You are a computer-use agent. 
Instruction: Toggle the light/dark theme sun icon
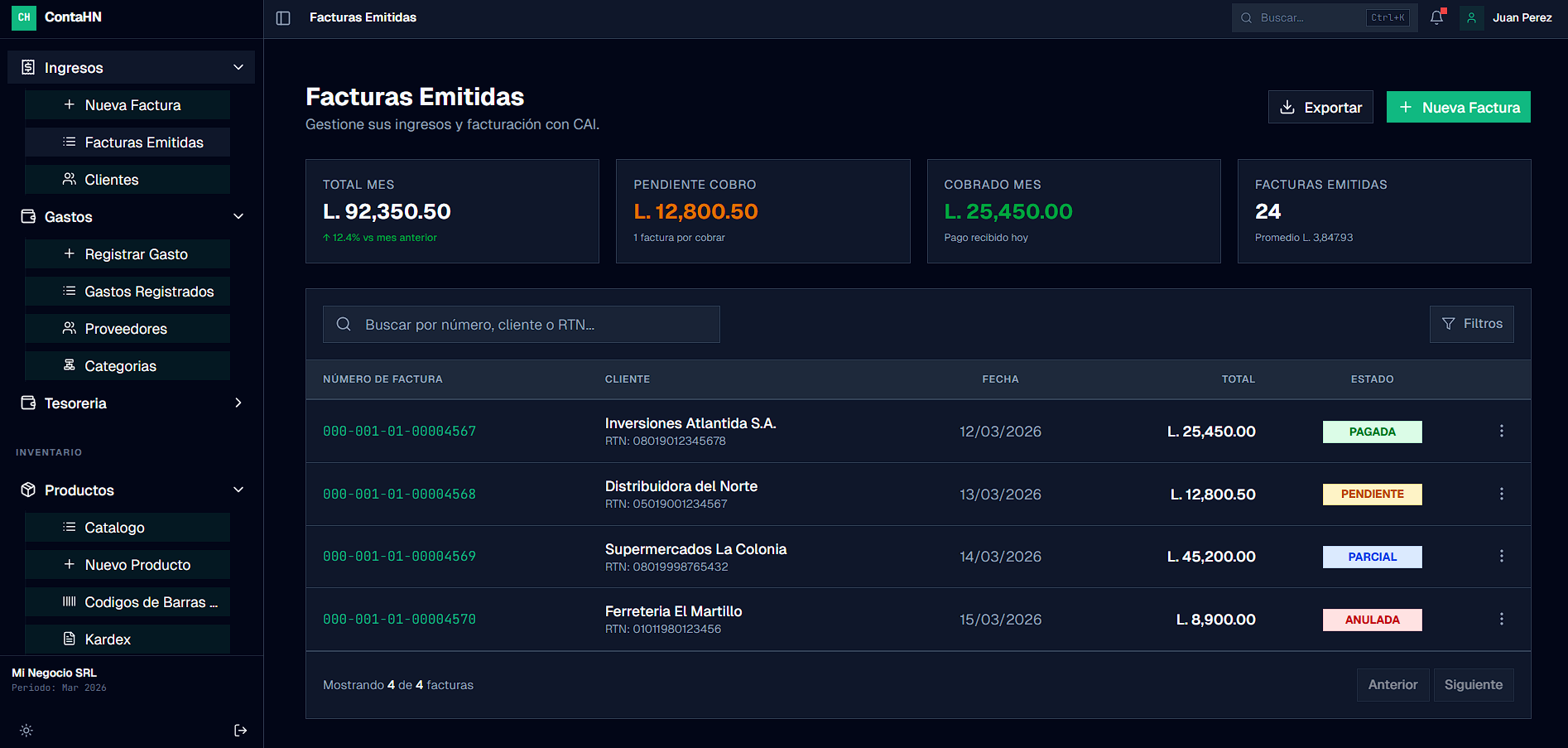click(26, 731)
